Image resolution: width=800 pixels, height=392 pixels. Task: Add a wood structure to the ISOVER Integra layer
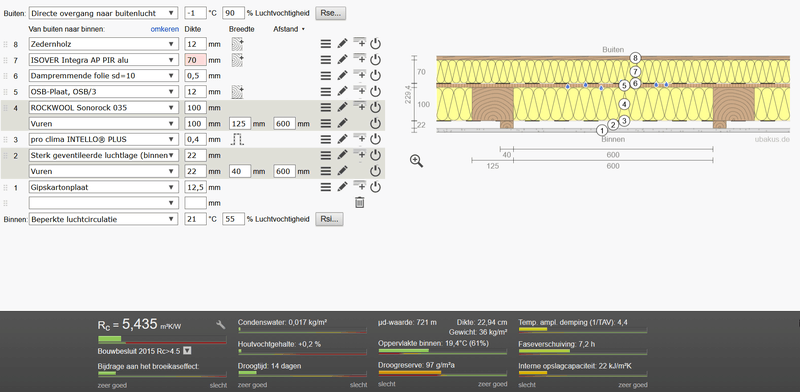click(x=237, y=60)
